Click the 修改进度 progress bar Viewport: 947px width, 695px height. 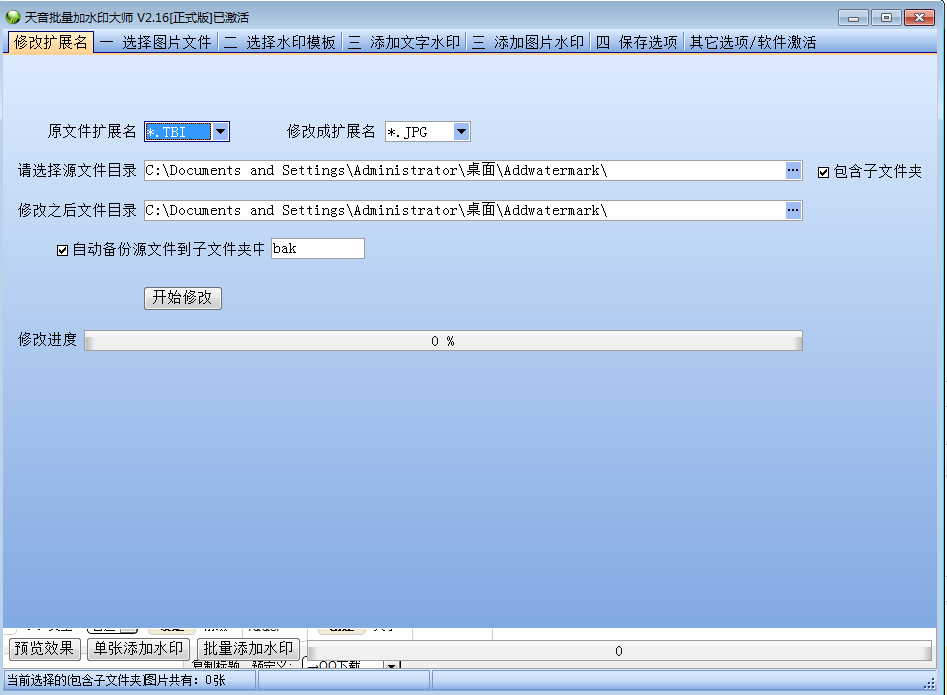(443, 341)
